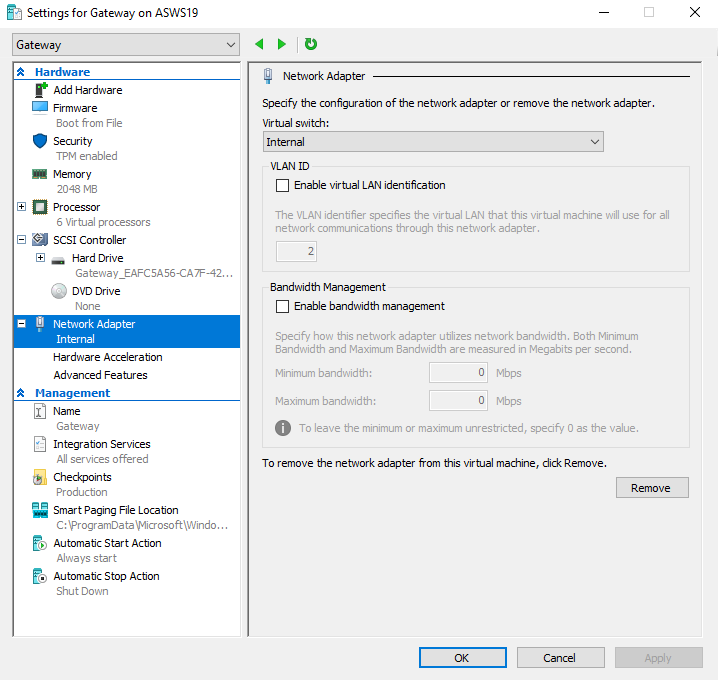The height and width of the screenshot is (680, 718).
Task: Click Remove to delete the network adapter
Action: click(x=652, y=488)
